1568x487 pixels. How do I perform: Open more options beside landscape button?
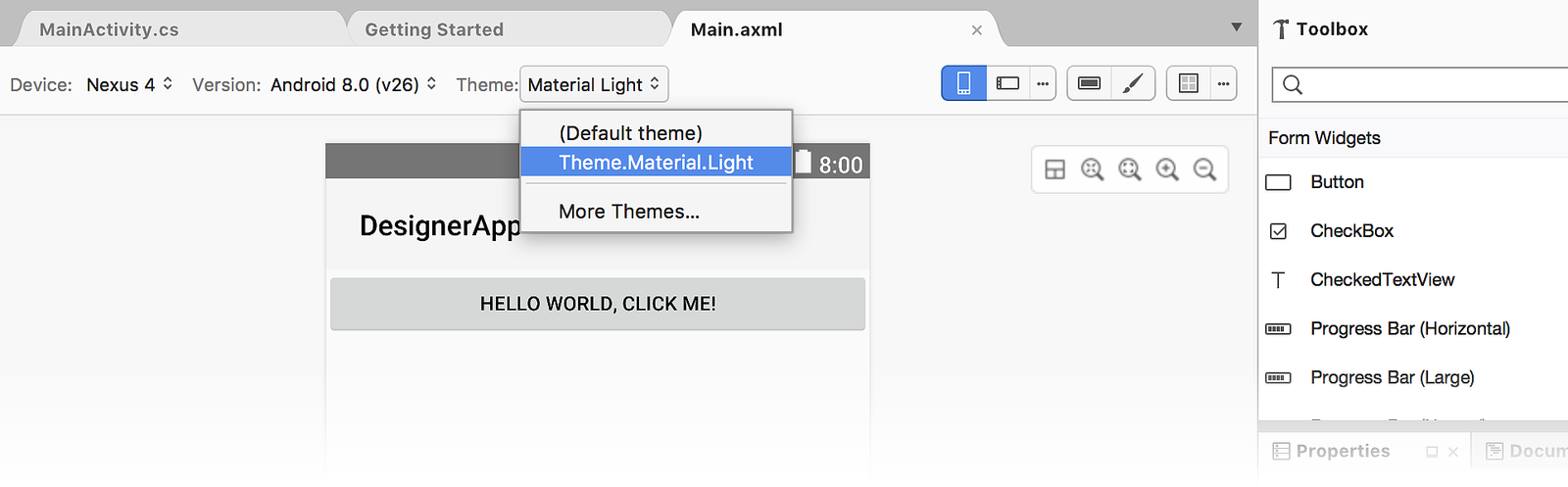[x=1043, y=83]
